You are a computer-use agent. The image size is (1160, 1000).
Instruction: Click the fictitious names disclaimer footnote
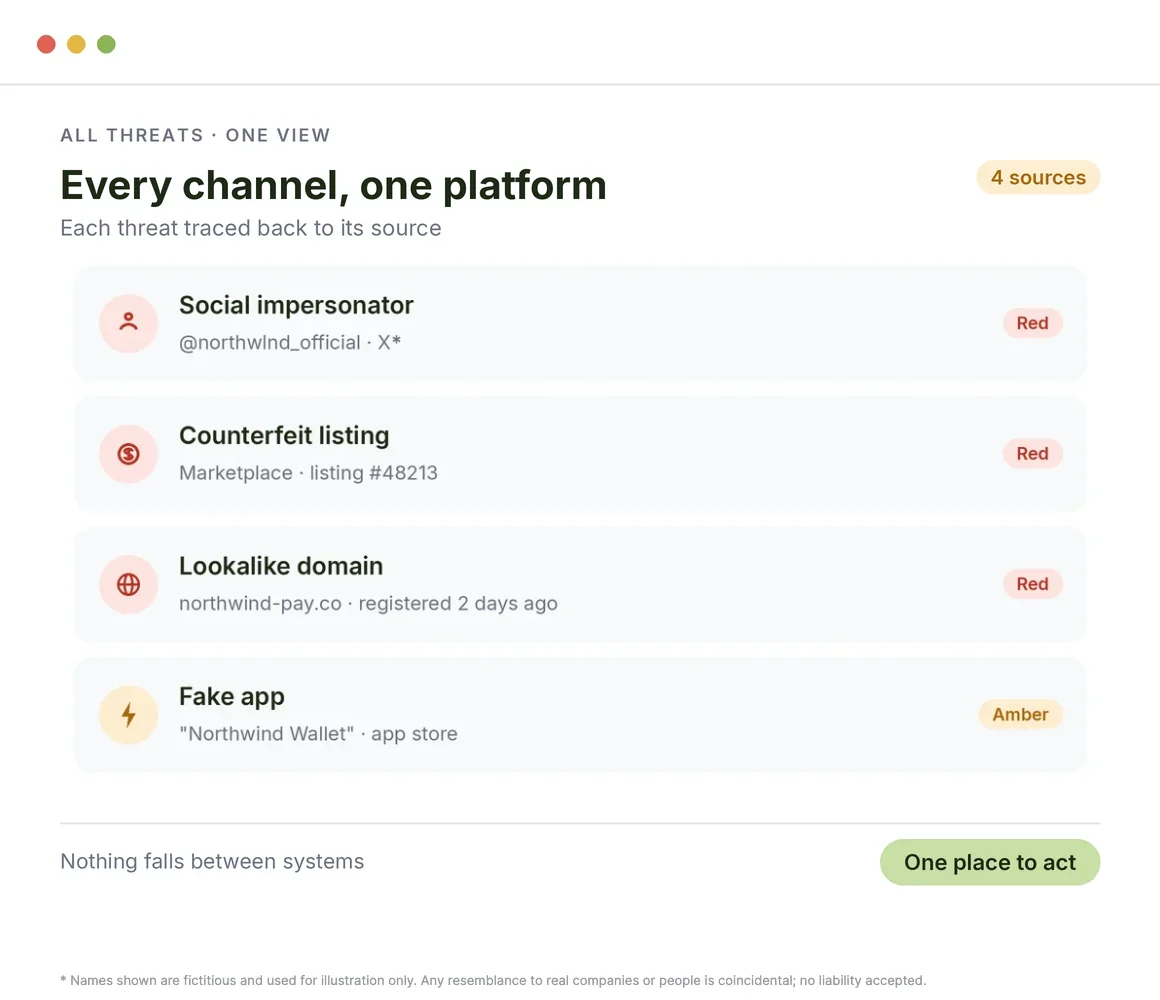pyautogui.click(x=493, y=980)
